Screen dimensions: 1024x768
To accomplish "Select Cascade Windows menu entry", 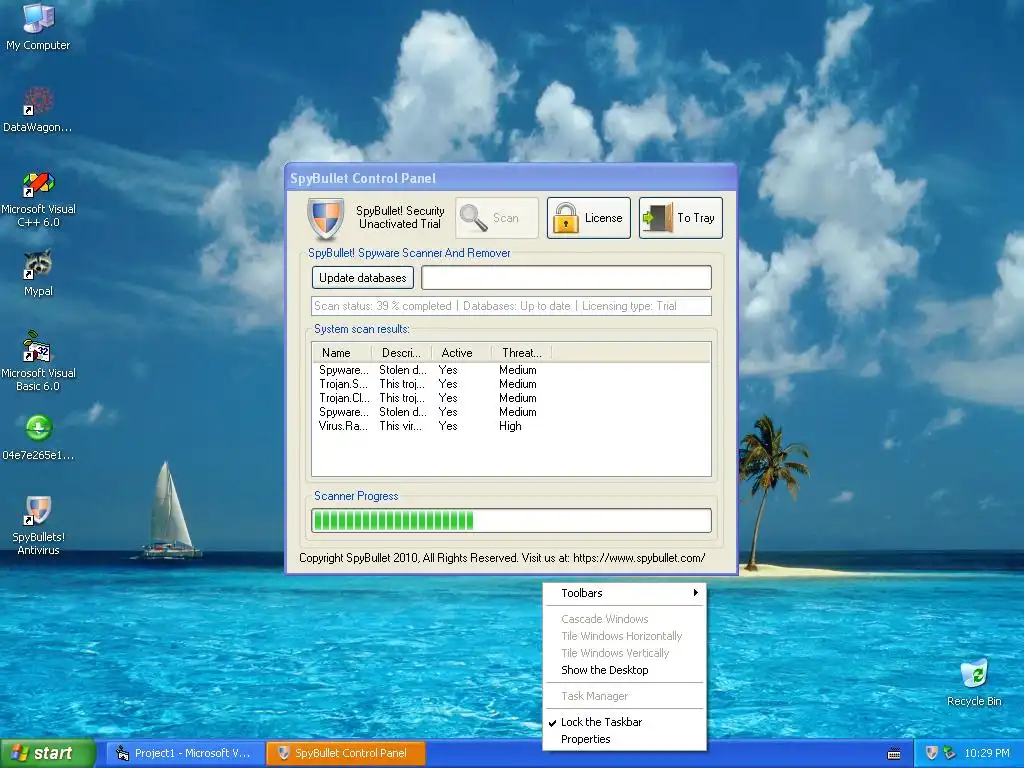I will 624,618.
